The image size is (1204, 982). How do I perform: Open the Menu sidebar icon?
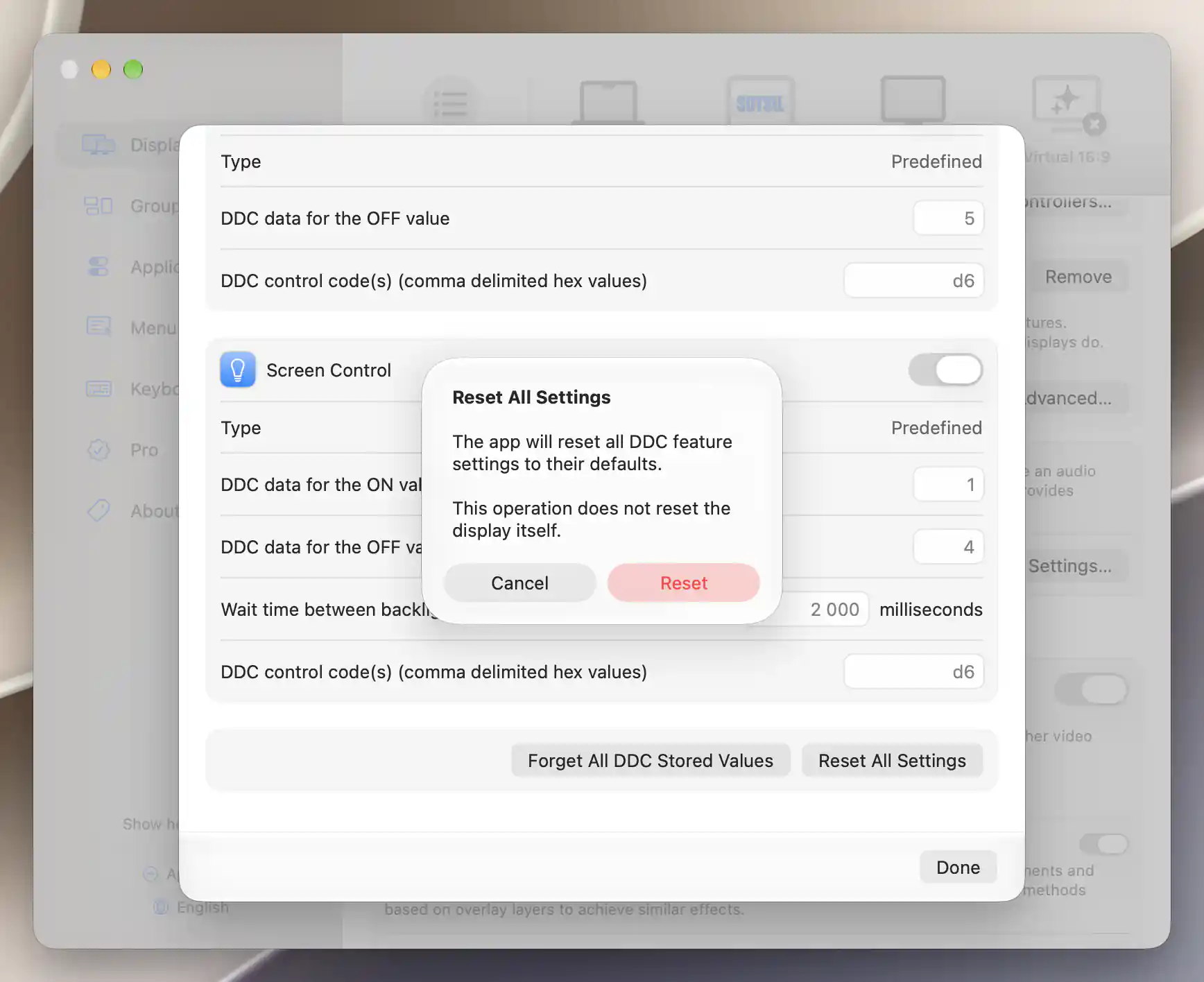click(98, 327)
